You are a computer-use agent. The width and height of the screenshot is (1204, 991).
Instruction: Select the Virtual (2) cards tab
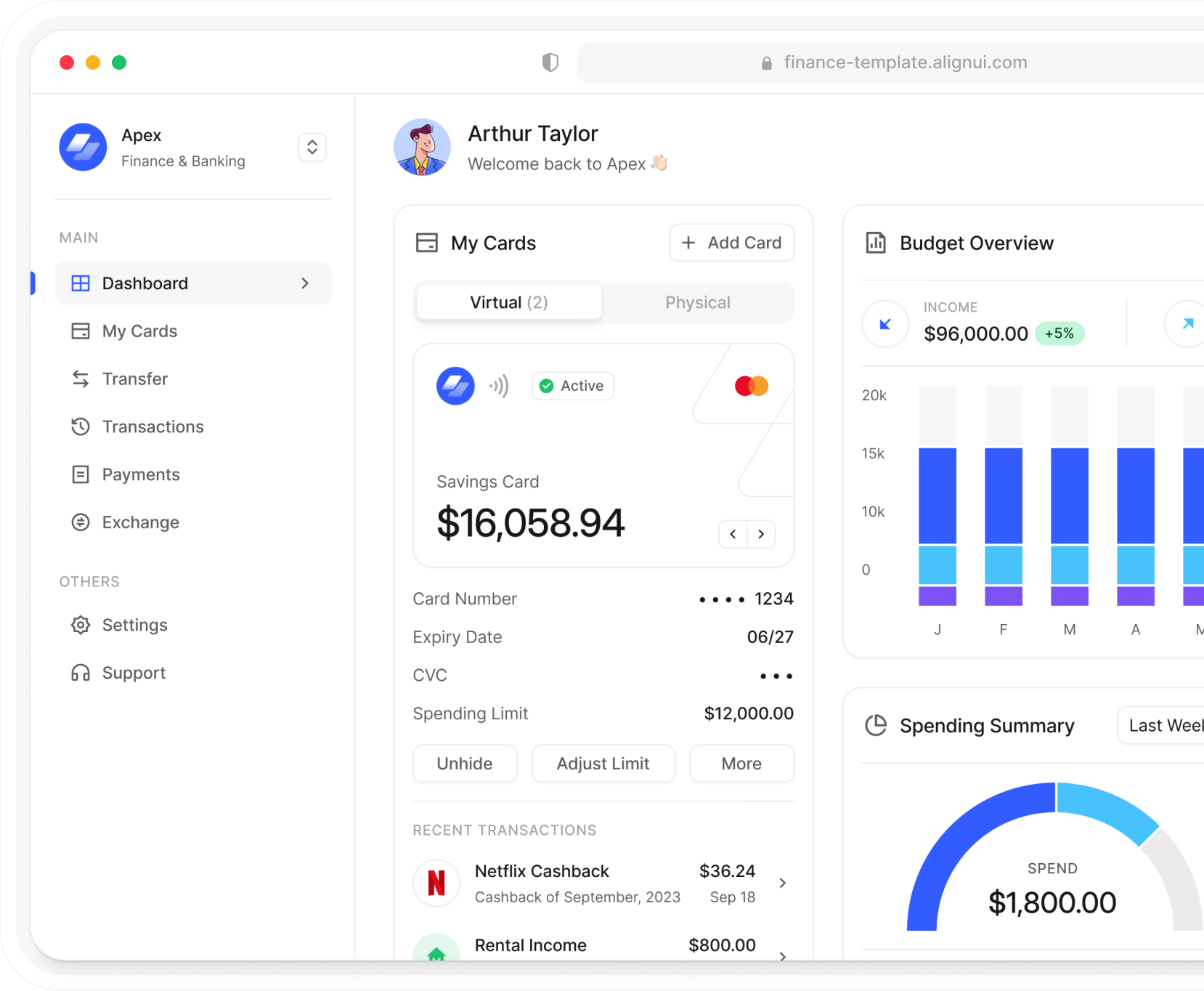(x=508, y=302)
